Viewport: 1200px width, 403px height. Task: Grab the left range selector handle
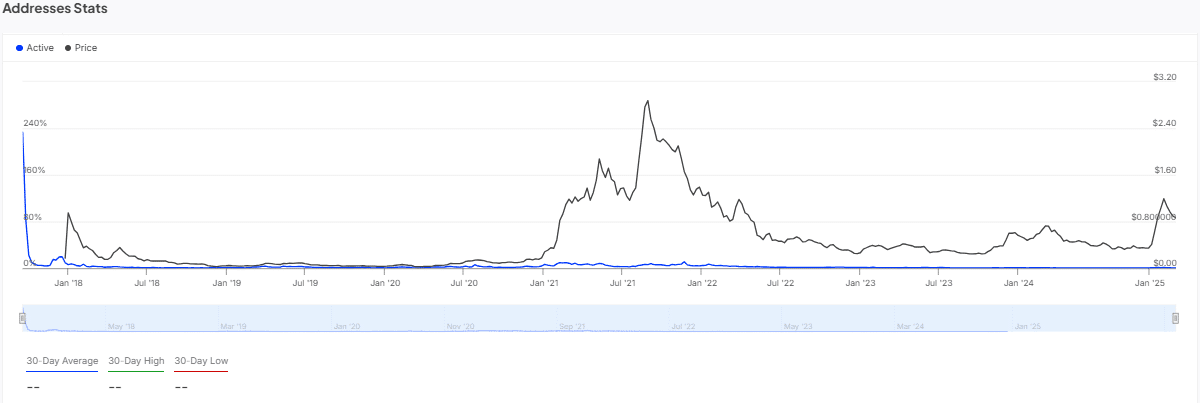[23, 317]
